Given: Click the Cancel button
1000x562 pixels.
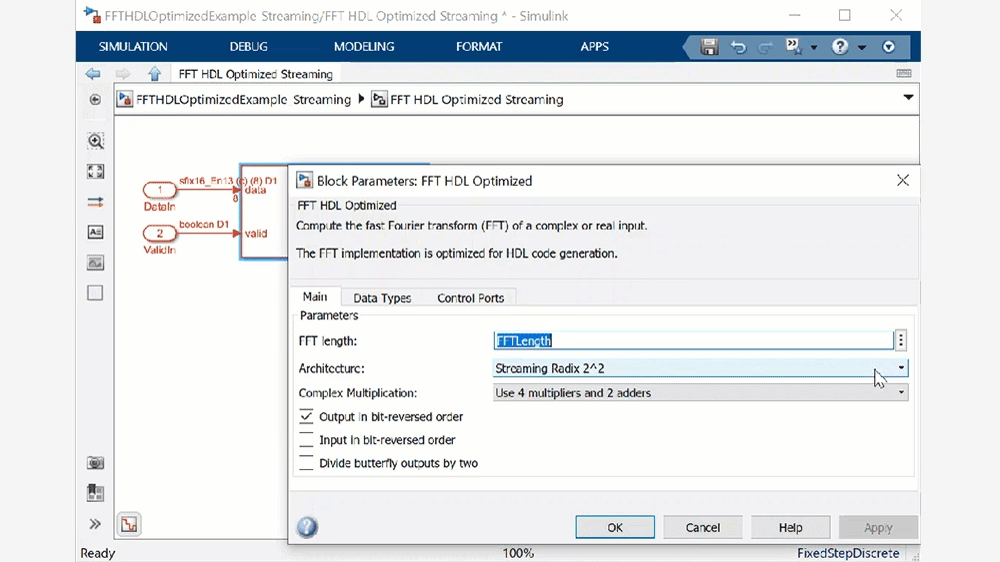Looking at the screenshot, I should tap(703, 528).
